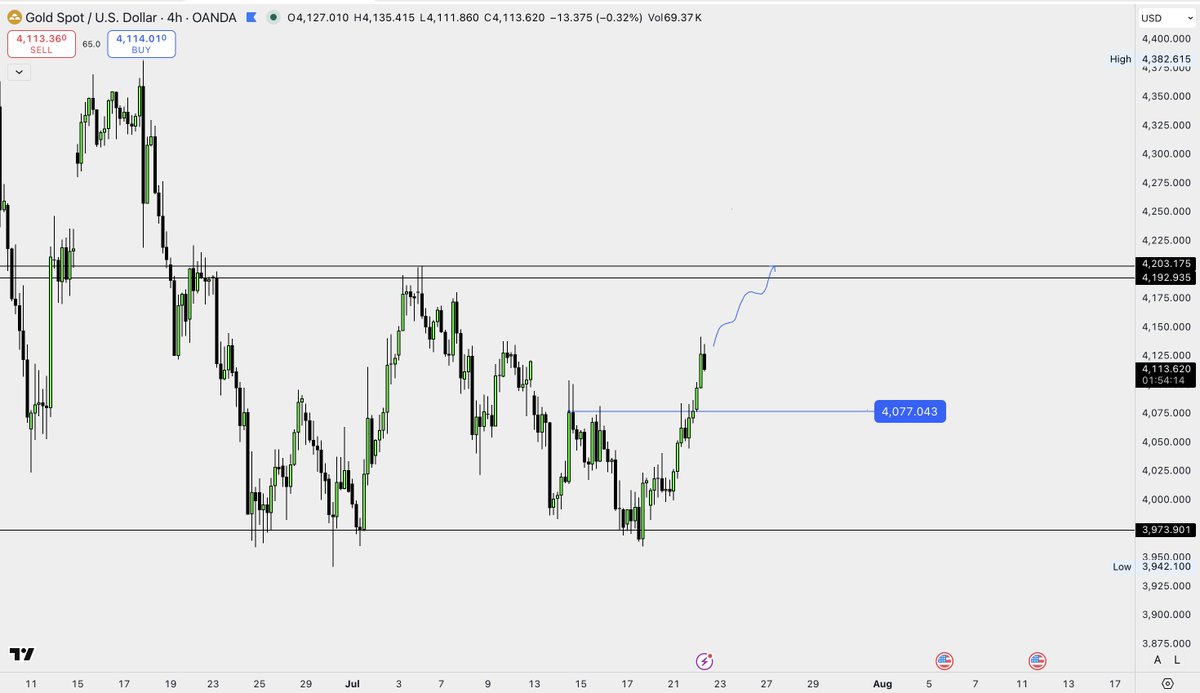Click the 4,300.000 price axis tick
The height and width of the screenshot is (693, 1200).
click(x=1166, y=154)
